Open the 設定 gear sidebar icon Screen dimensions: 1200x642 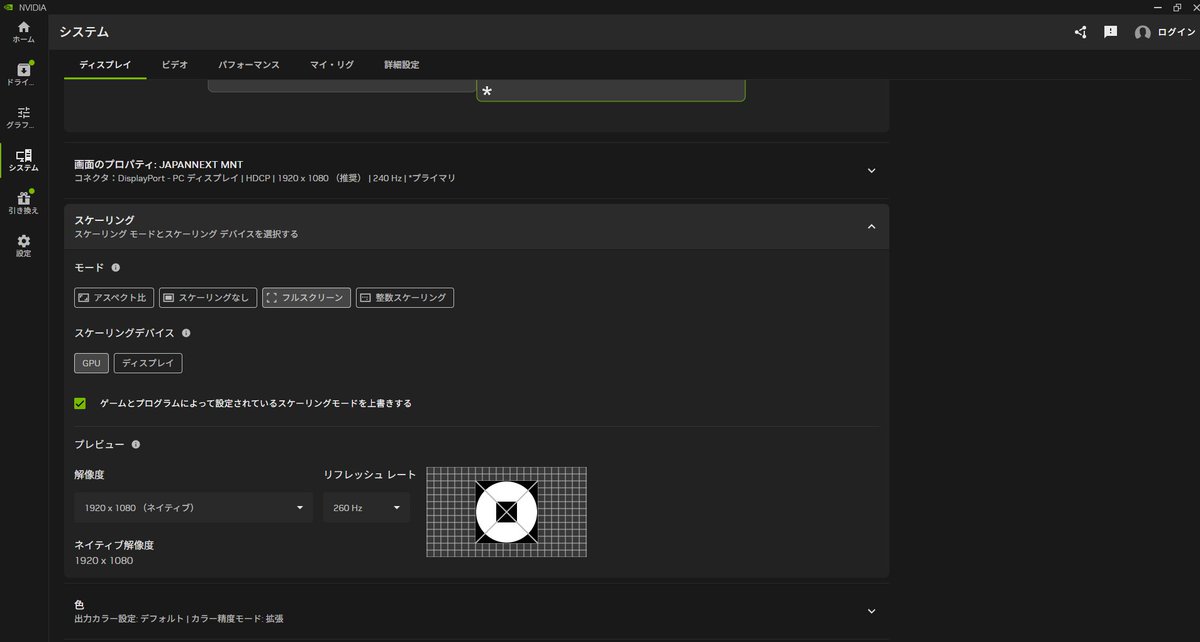(23, 246)
